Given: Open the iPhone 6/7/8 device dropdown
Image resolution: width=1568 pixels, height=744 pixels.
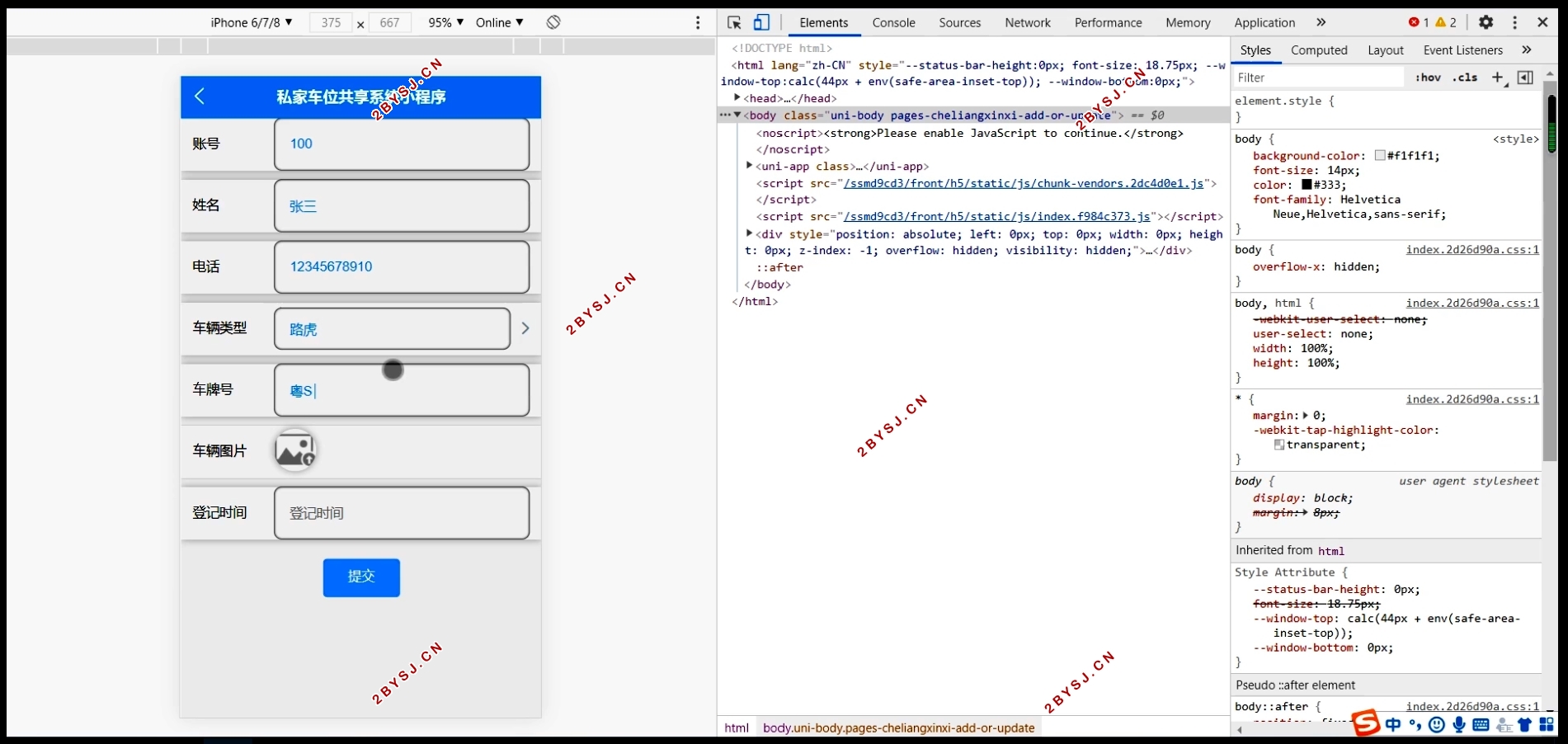Looking at the screenshot, I should (252, 22).
